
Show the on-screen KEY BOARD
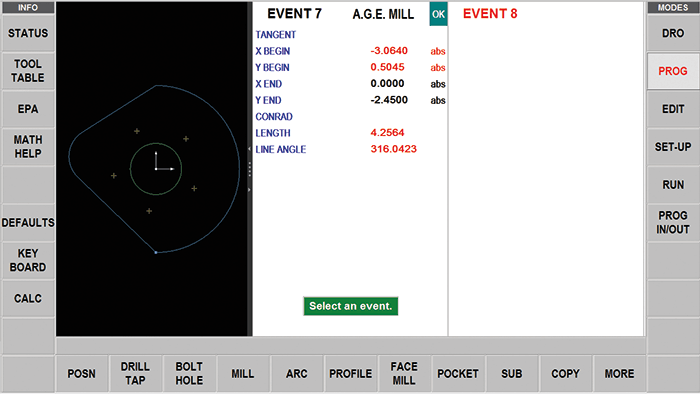[28, 261]
